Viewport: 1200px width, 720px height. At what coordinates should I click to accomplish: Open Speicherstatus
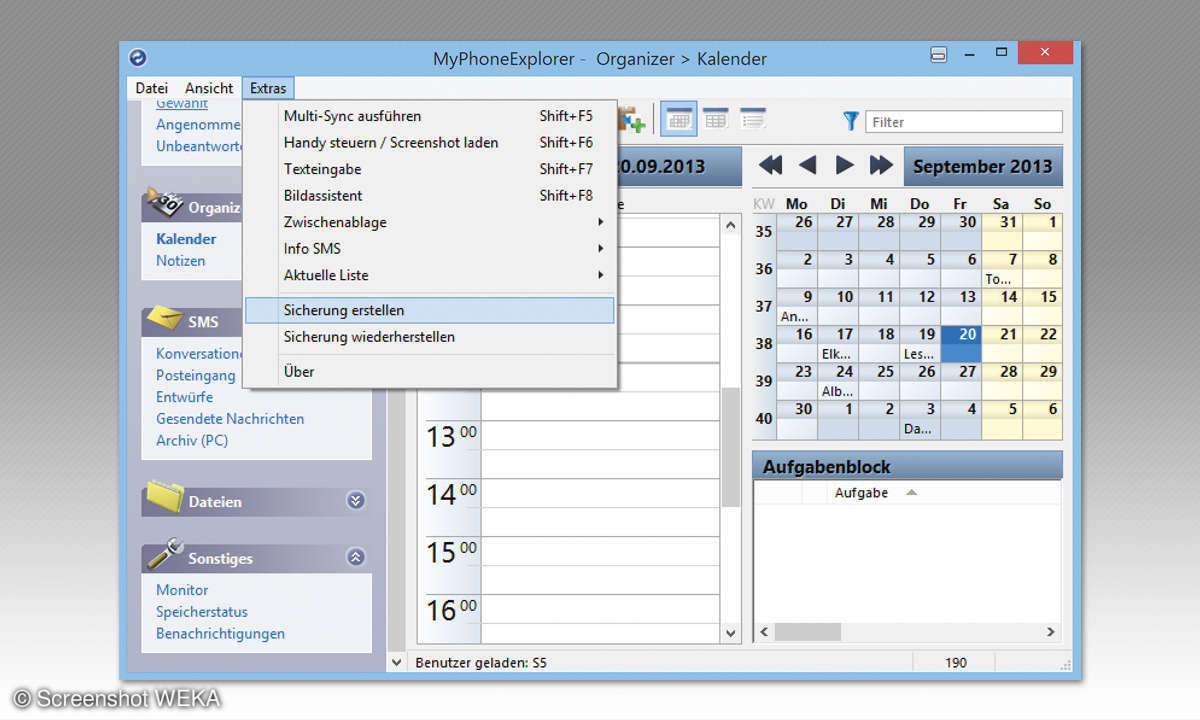coord(202,612)
